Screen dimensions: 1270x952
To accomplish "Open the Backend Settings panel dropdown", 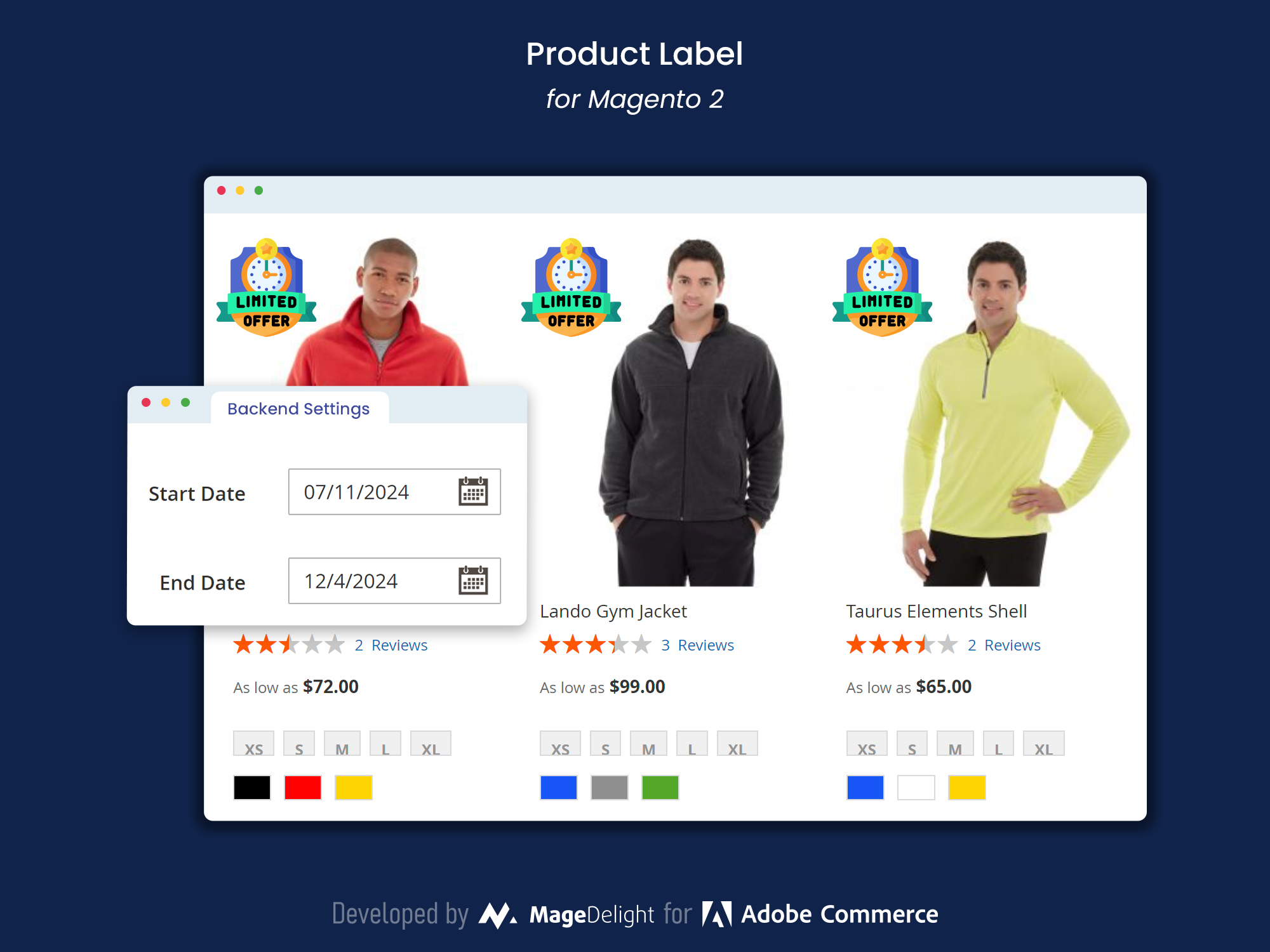I will (299, 408).
